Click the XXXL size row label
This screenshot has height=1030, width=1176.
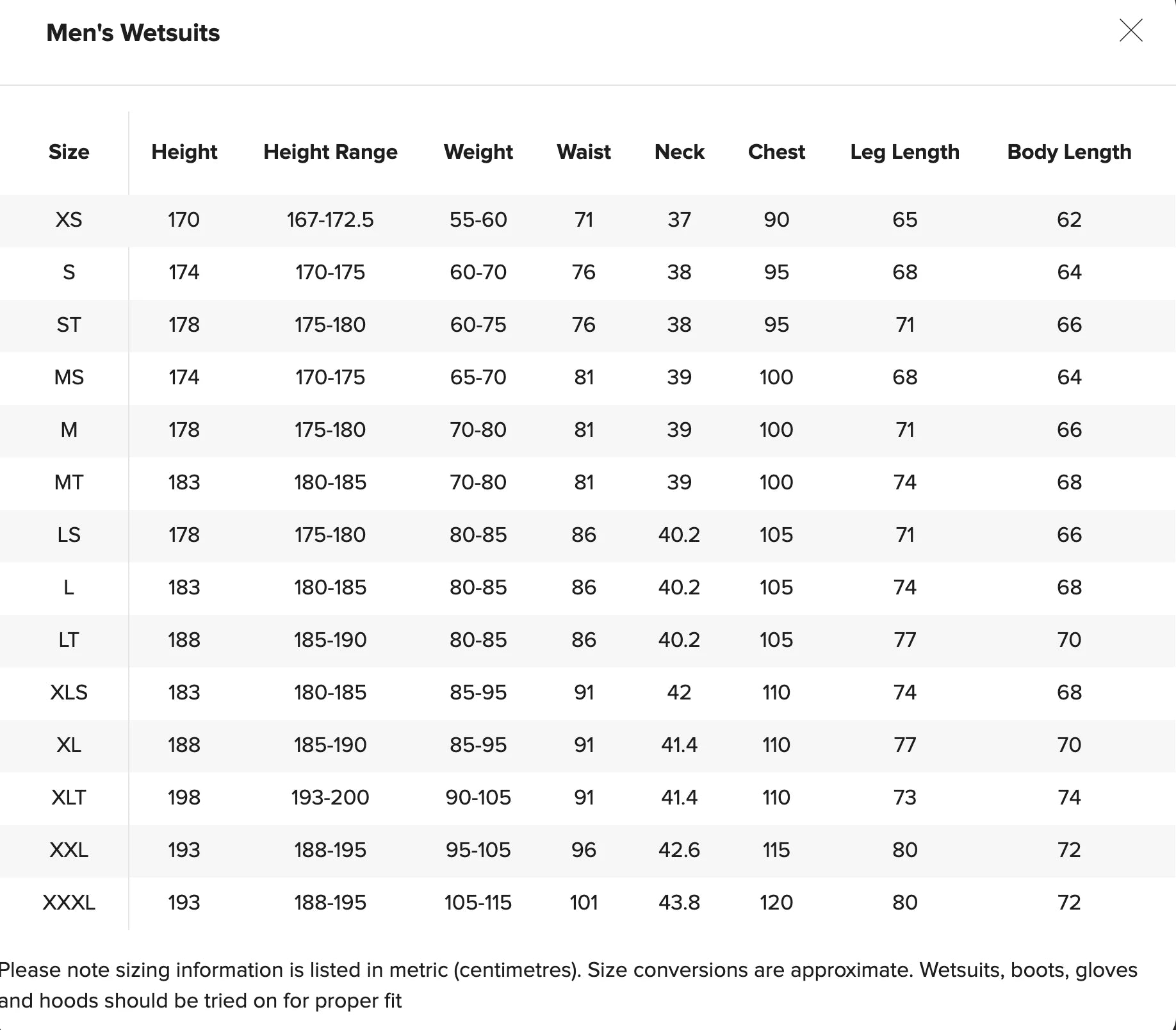69,903
